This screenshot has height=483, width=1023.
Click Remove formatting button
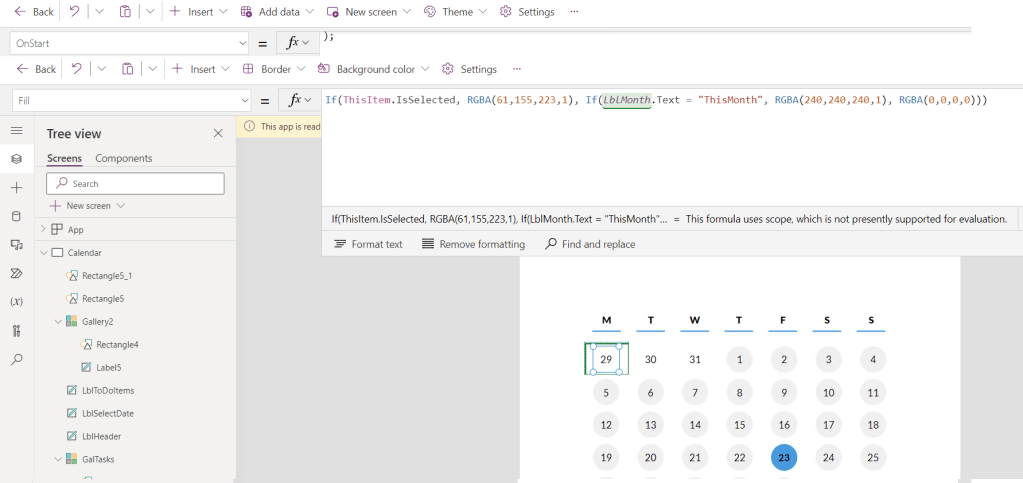click(473, 244)
